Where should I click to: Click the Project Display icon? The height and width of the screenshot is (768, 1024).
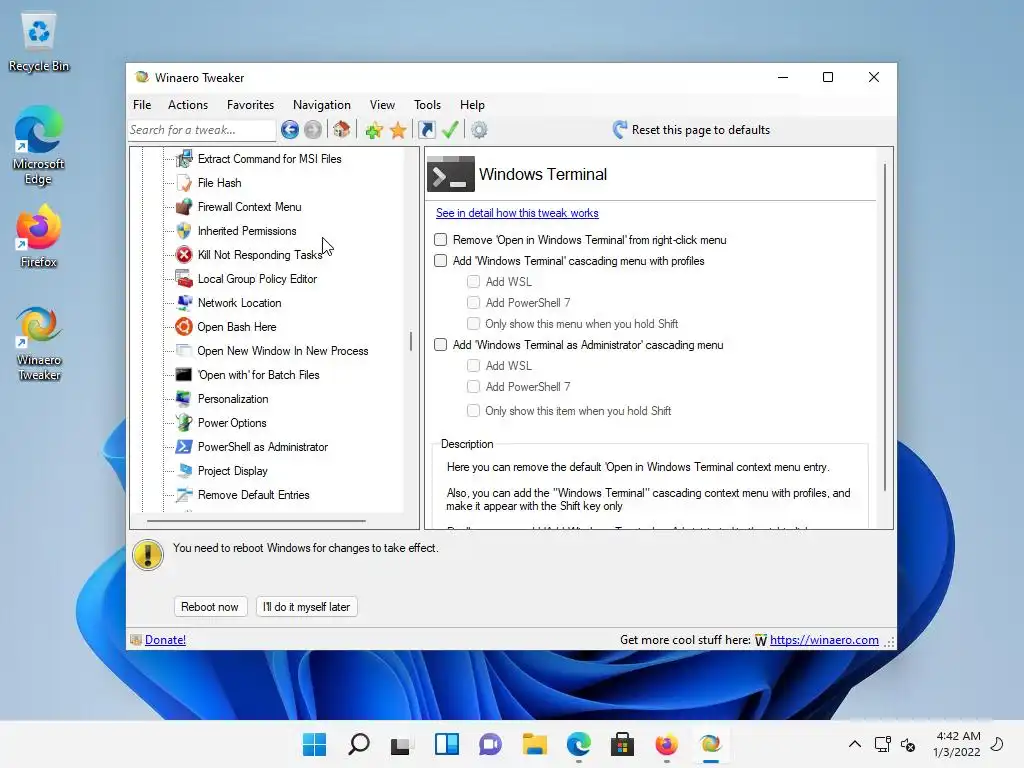point(184,471)
